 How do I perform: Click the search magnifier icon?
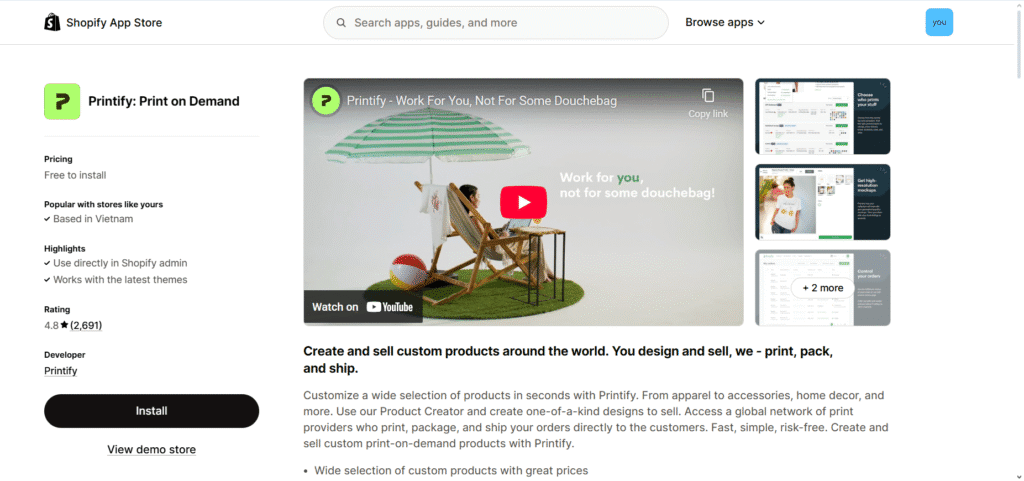pyautogui.click(x=341, y=23)
